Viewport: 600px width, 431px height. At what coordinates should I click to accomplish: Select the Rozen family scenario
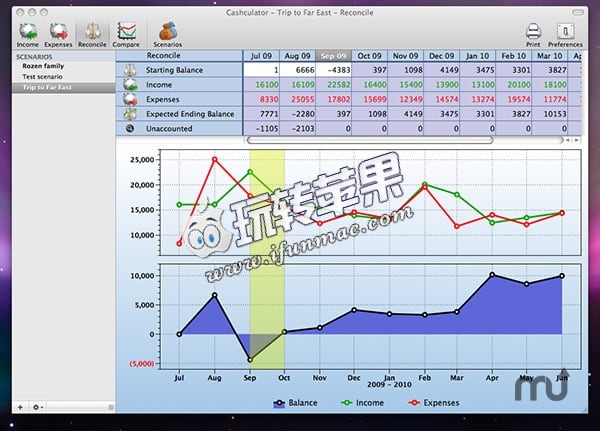pos(43,66)
